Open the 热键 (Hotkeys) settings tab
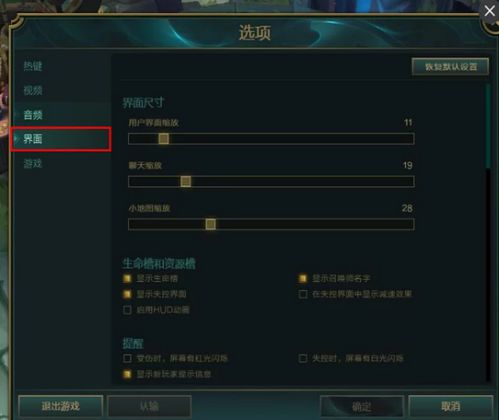 point(33,66)
